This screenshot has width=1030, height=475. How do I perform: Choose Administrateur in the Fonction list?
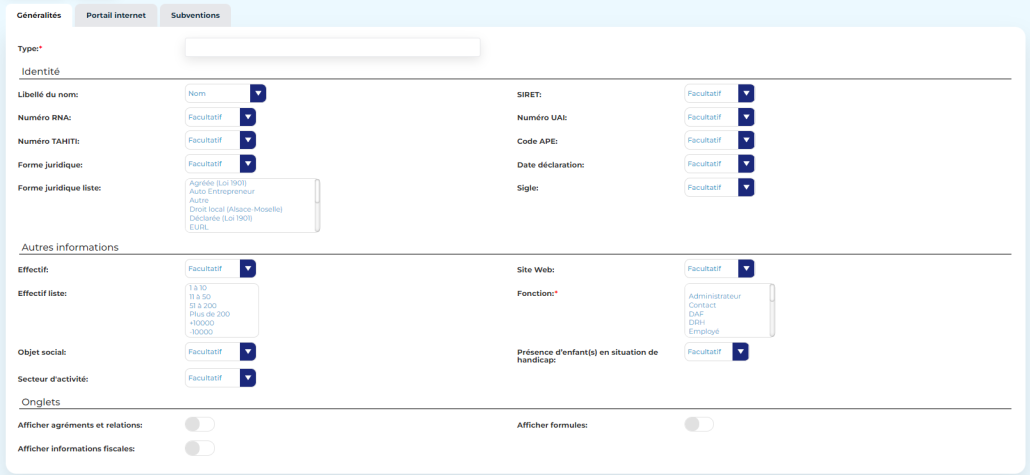click(715, 296)
